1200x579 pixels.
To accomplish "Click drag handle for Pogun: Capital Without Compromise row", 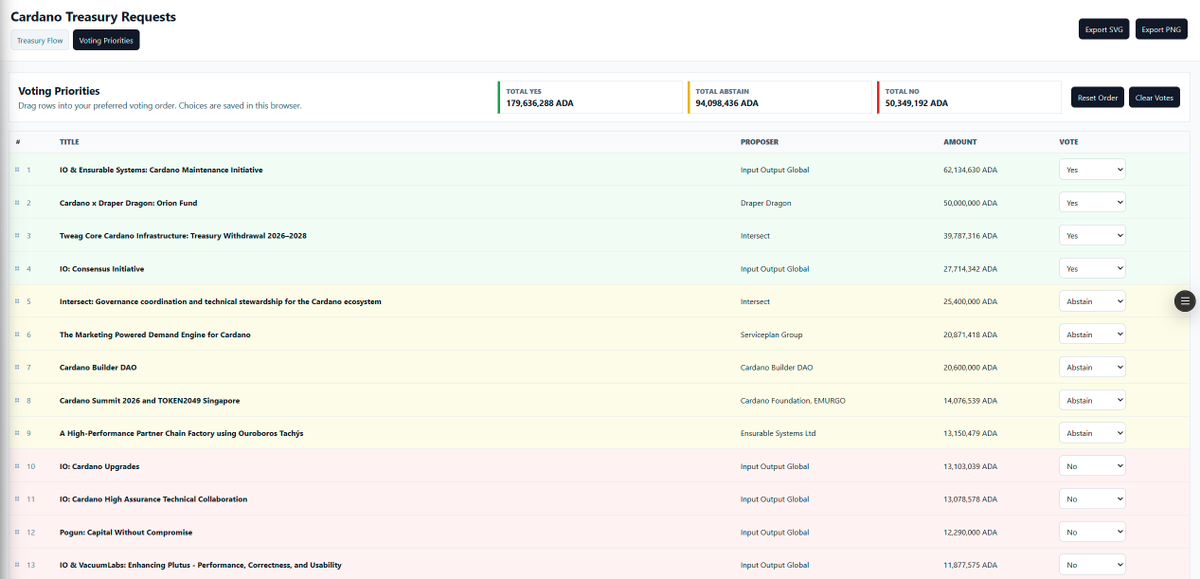I will (x=17, y=532).
